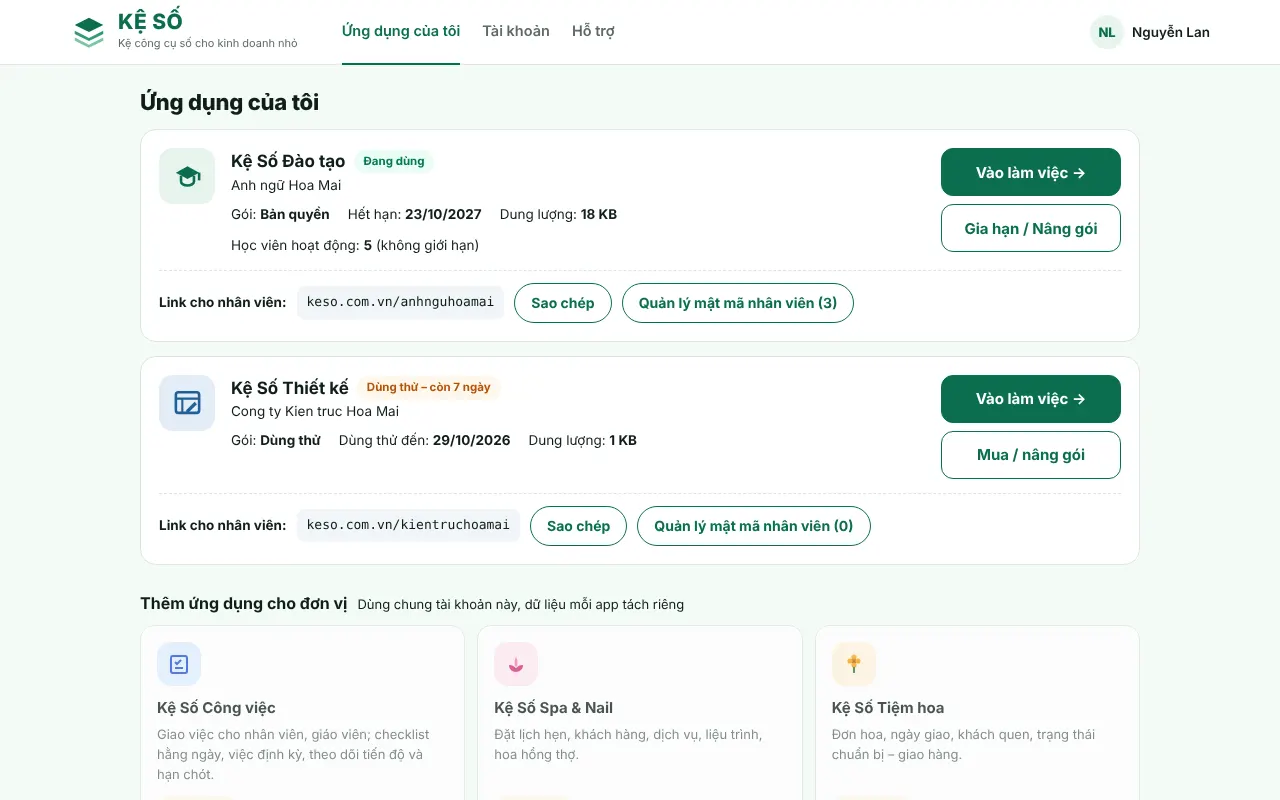
Task: Click the Cong ty Kien truc Hoa Mai name
Action: point(315,411)
